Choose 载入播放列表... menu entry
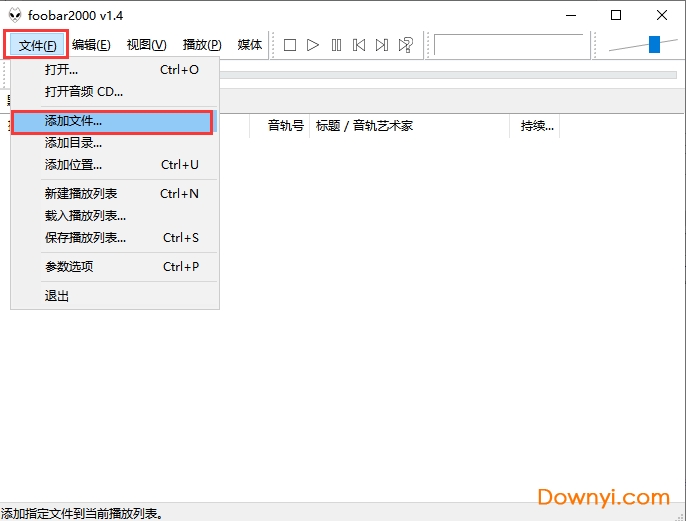The image size is (686, 521). point(115,216)
